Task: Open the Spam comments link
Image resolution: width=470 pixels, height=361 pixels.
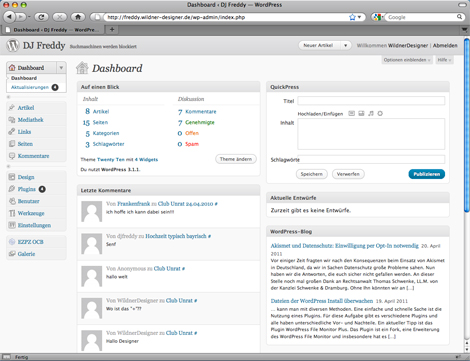Action: click(x=192, y=144)
